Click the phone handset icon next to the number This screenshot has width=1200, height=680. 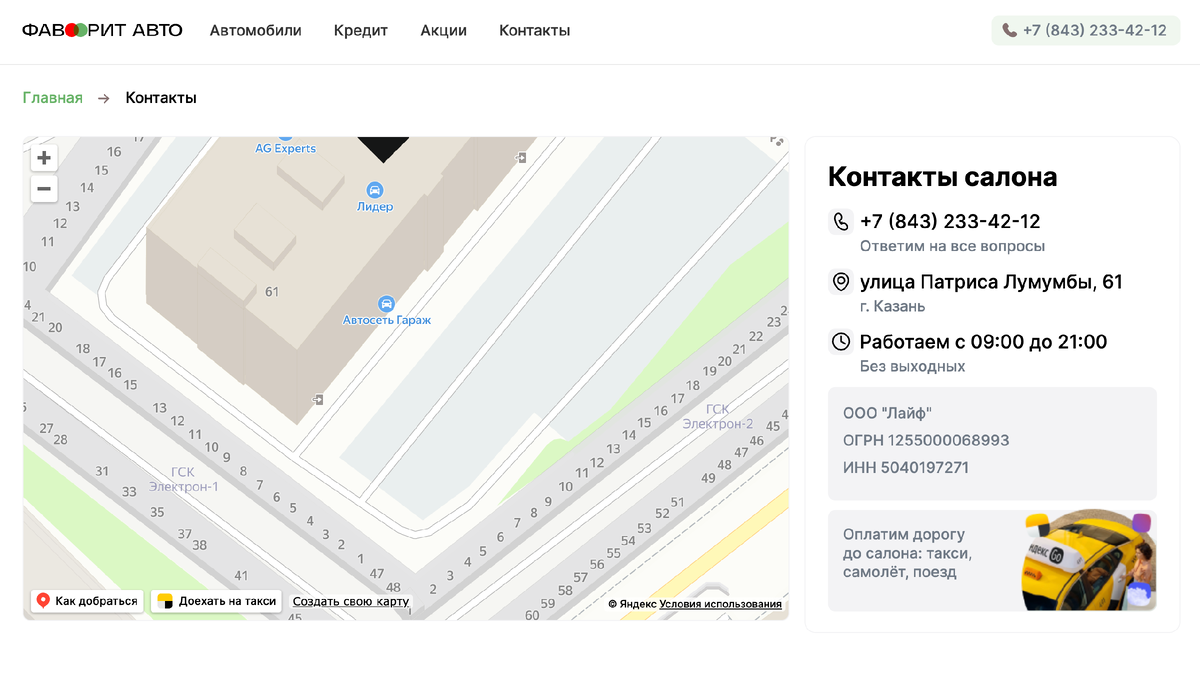(x=840, y=222)
